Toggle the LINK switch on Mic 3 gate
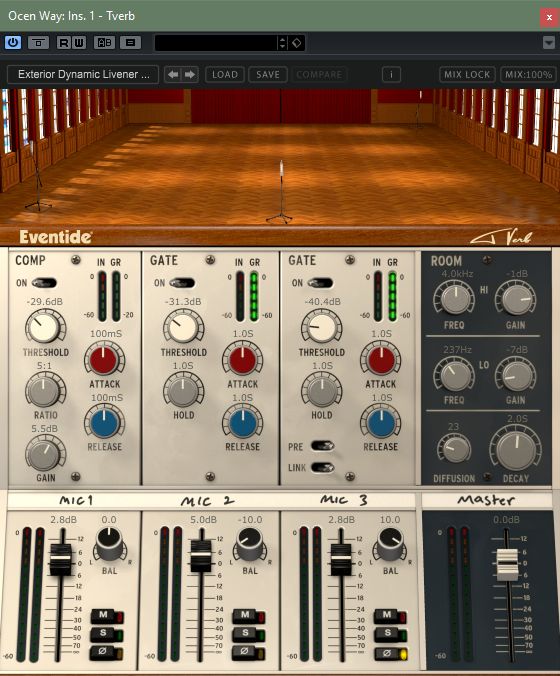This screenshot has height=676, width=560. [322, 467]
